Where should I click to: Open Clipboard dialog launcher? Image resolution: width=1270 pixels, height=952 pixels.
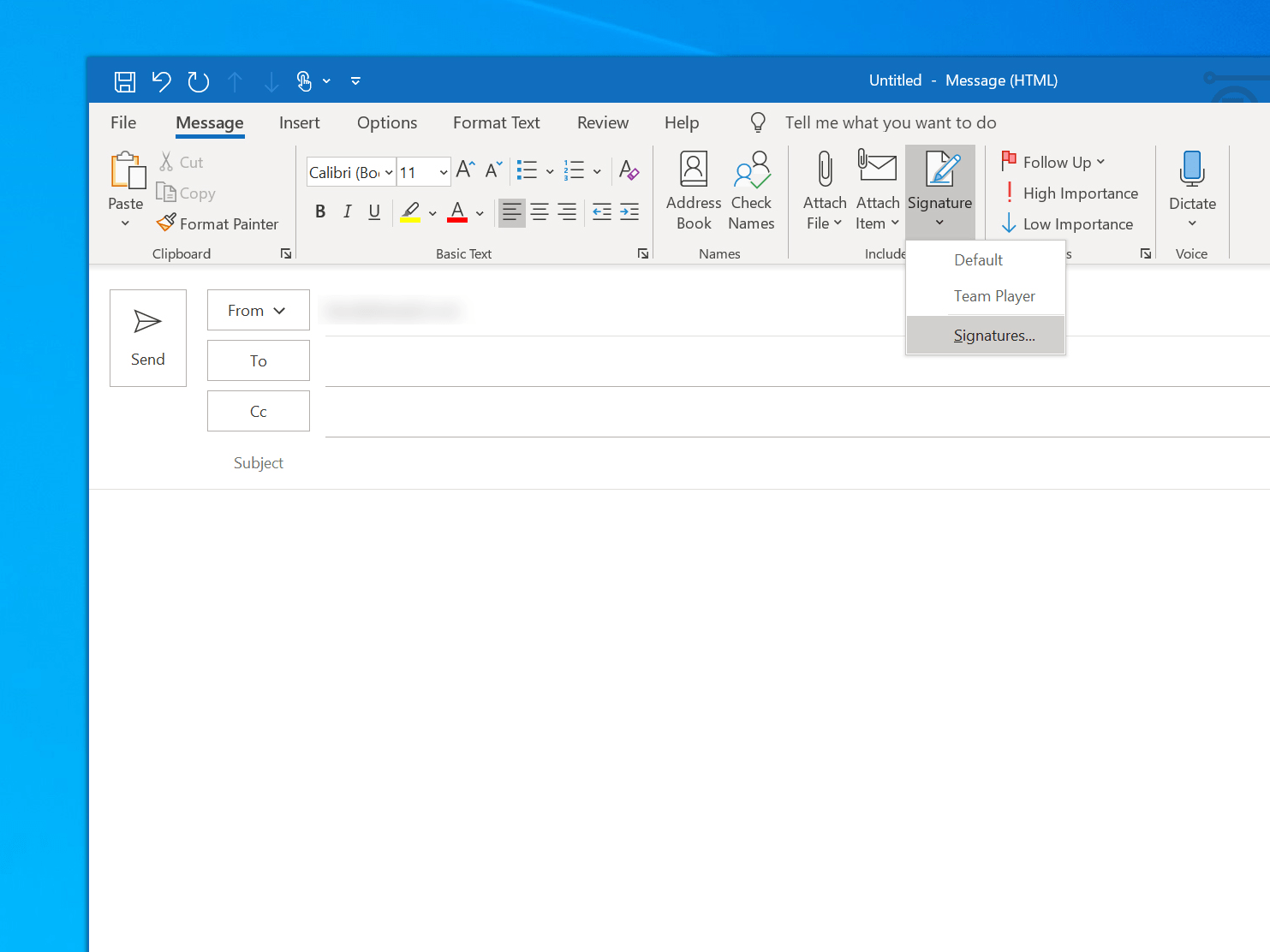coord(286,253)
